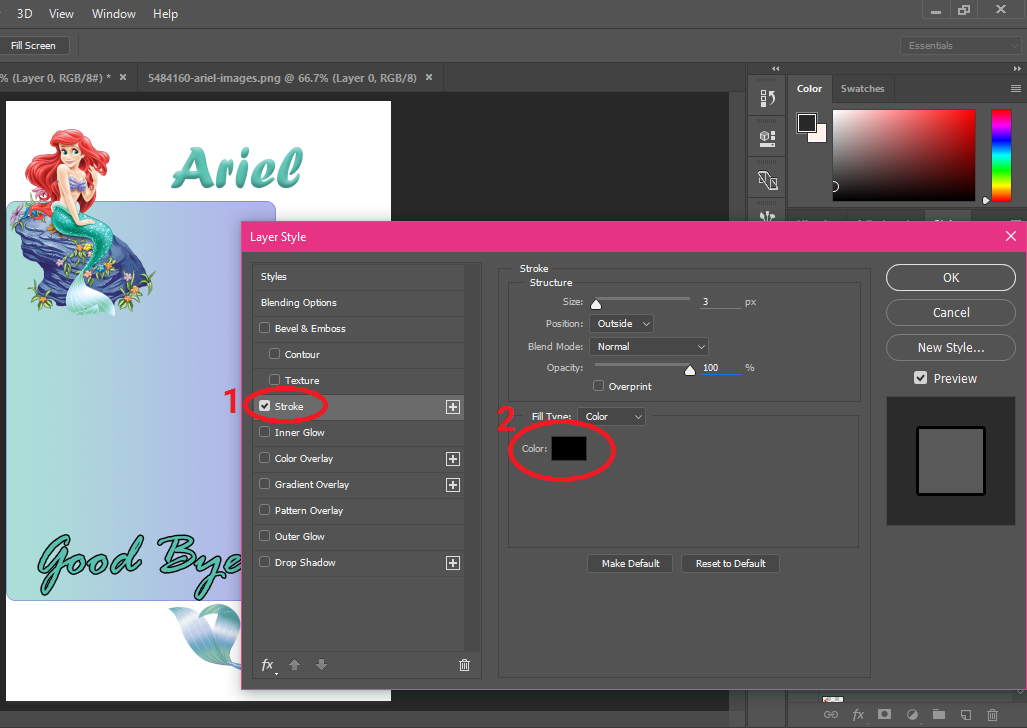The image size is (1027, 728).
Task: Open the Help menu
Action: [x=165, y=14]
